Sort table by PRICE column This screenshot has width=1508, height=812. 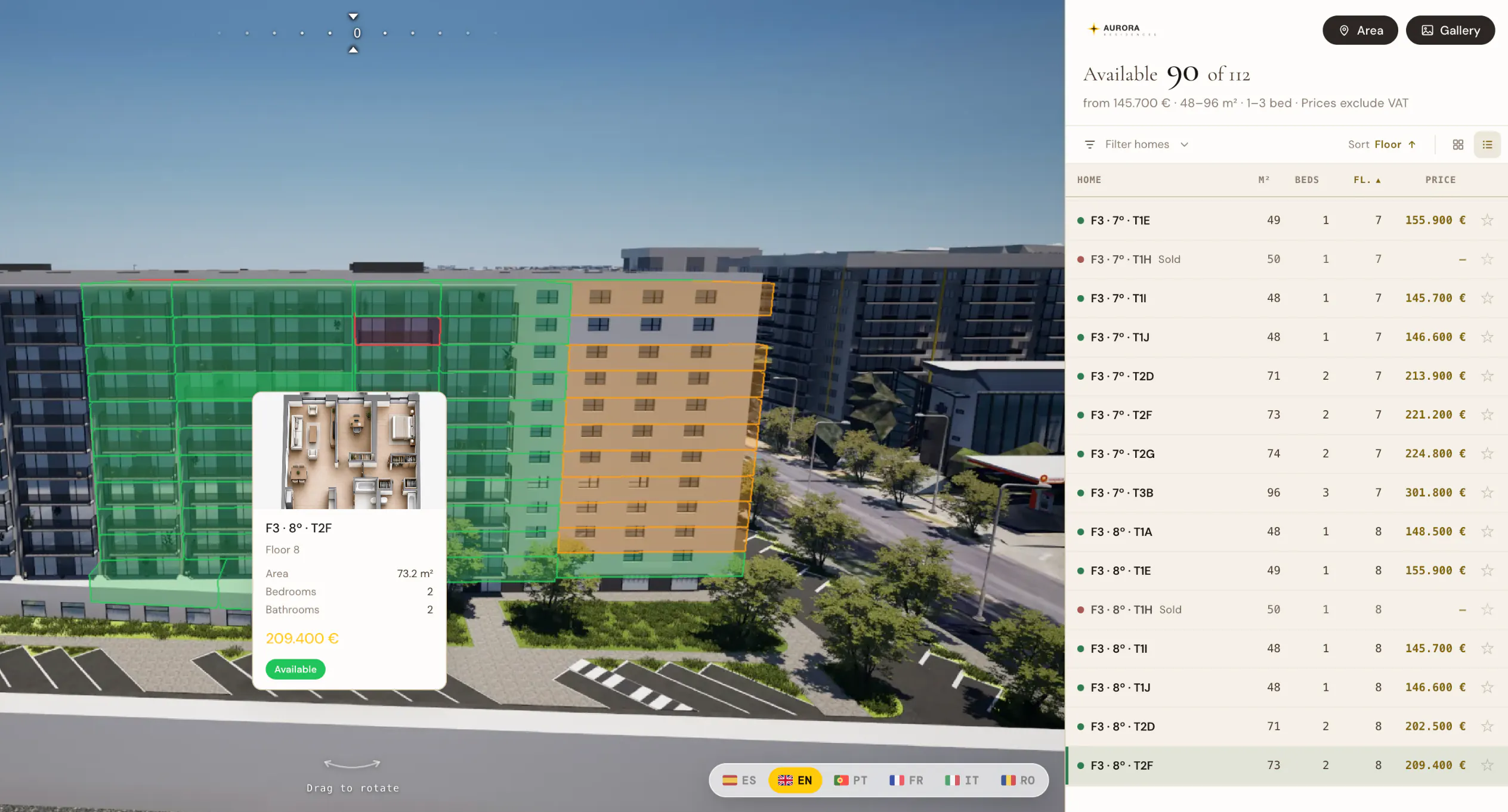(x=1440, y=179)
